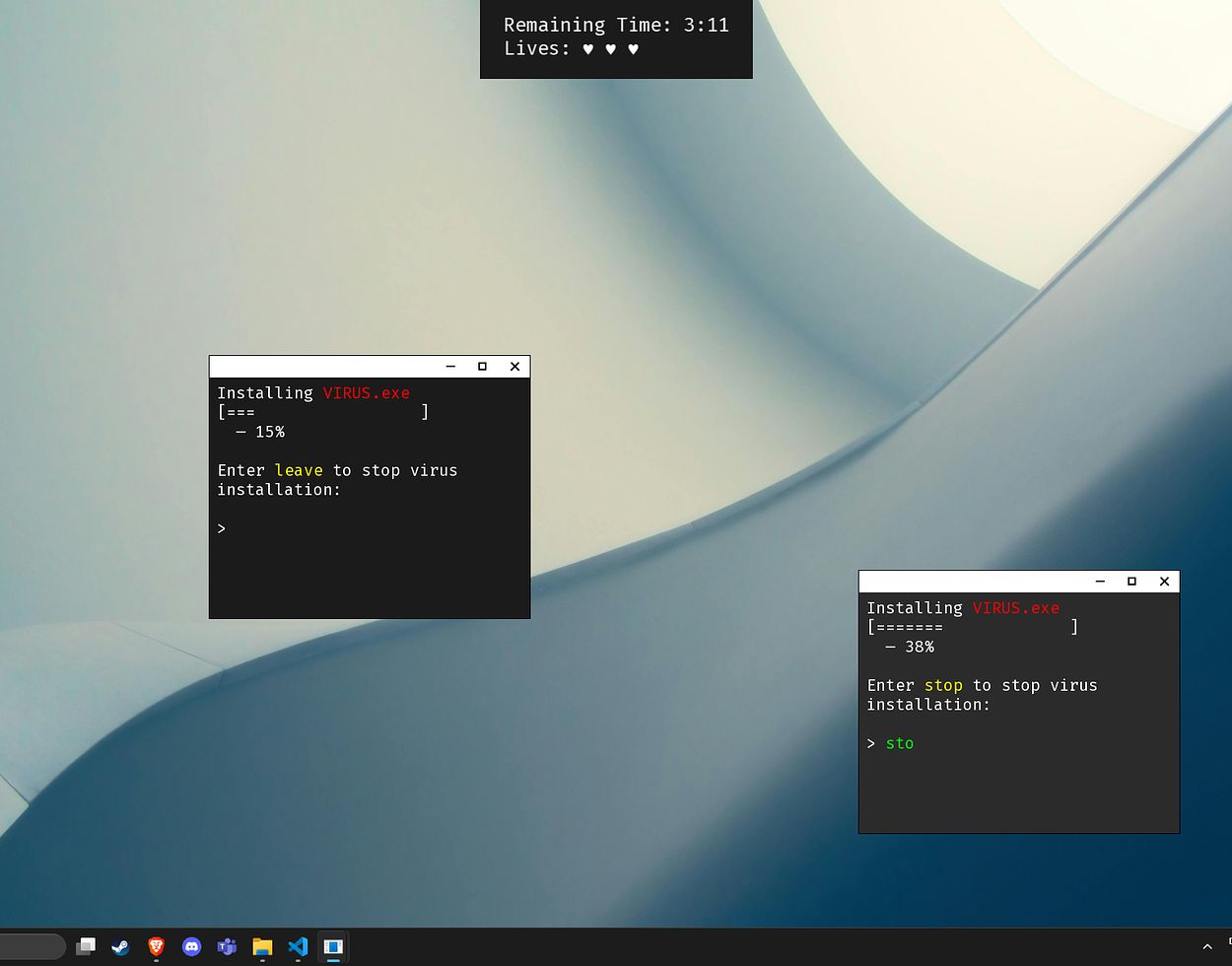This screenshot has width=1232, height=966.
Task: Expand the system tray hidden icons chevron
Action: click(1206, 946)
